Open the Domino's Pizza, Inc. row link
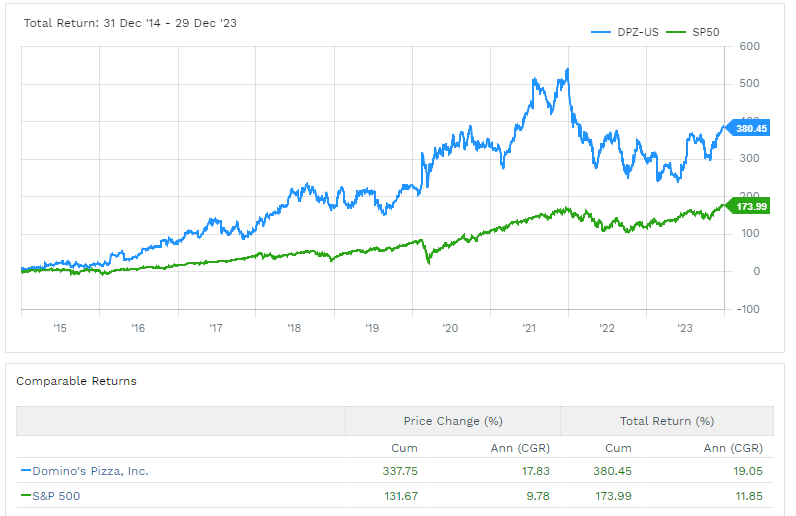This screenshot has width=796, height=516. pyautogui.click(x=88, y=471)
